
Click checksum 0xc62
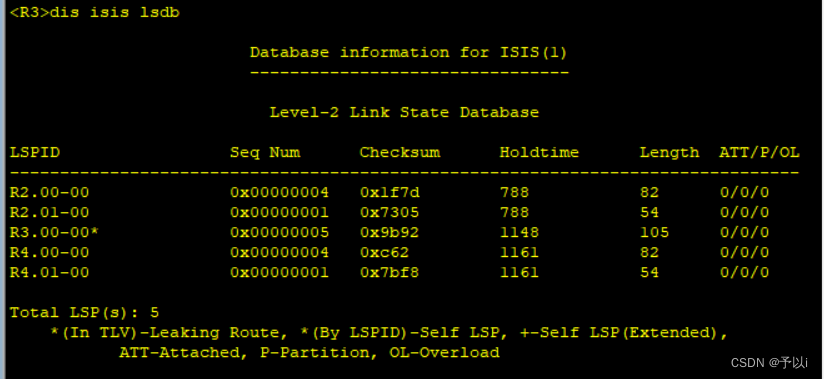[384, 253]
